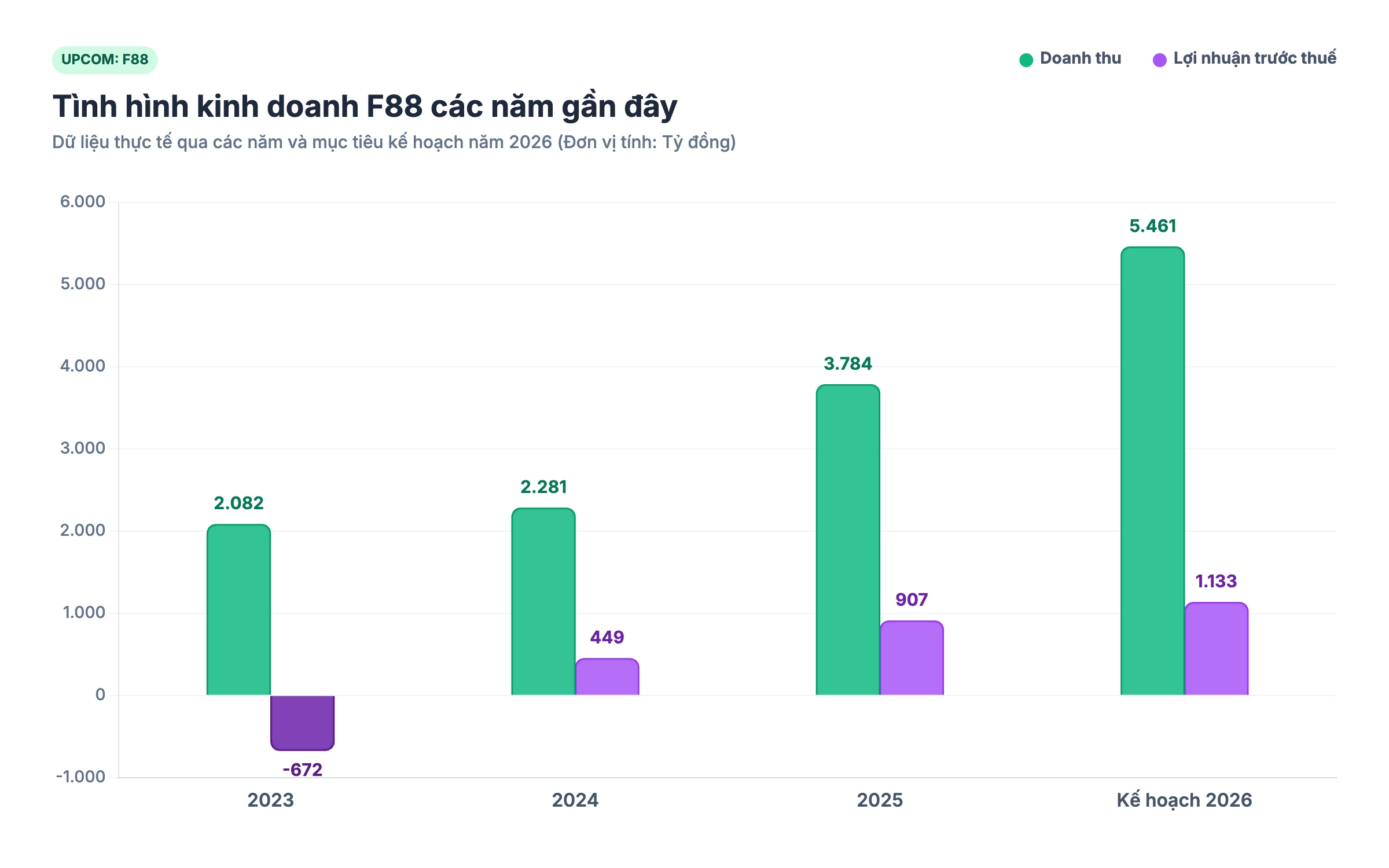This screenshot has width=1389, height=868.
Task: Click the purple Lợi nhuận trước thuế legend dot
Action: 1160,60
